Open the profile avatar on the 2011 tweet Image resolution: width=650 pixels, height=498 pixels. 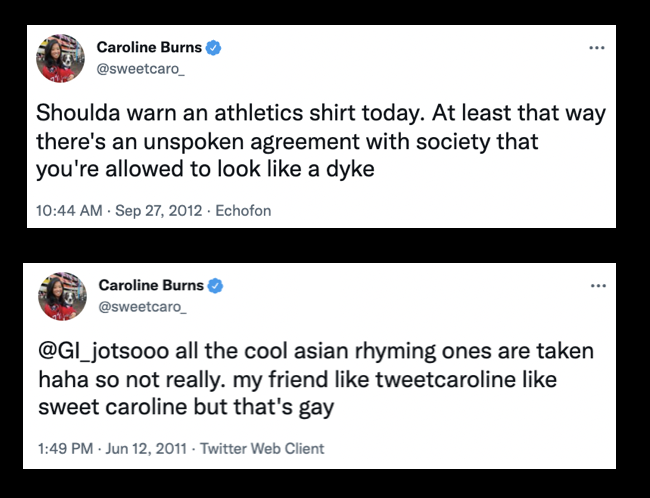click(x=61, y=297)
